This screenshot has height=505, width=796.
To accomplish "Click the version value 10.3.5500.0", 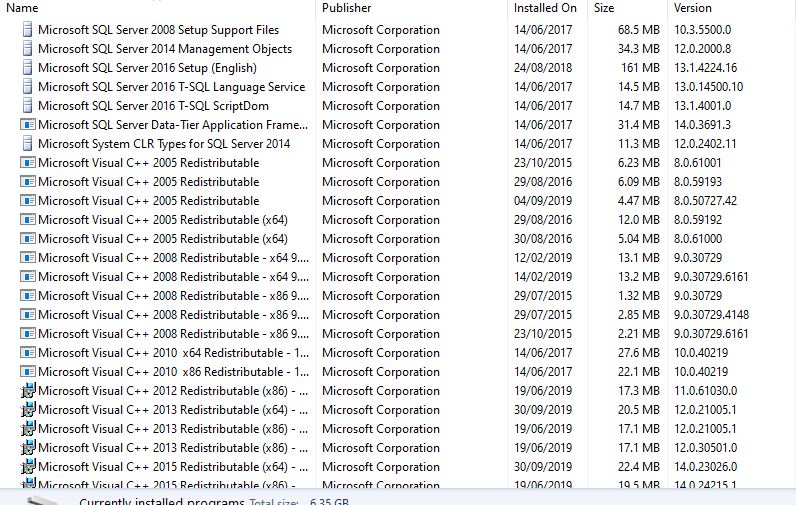I will tap(703, 30).
